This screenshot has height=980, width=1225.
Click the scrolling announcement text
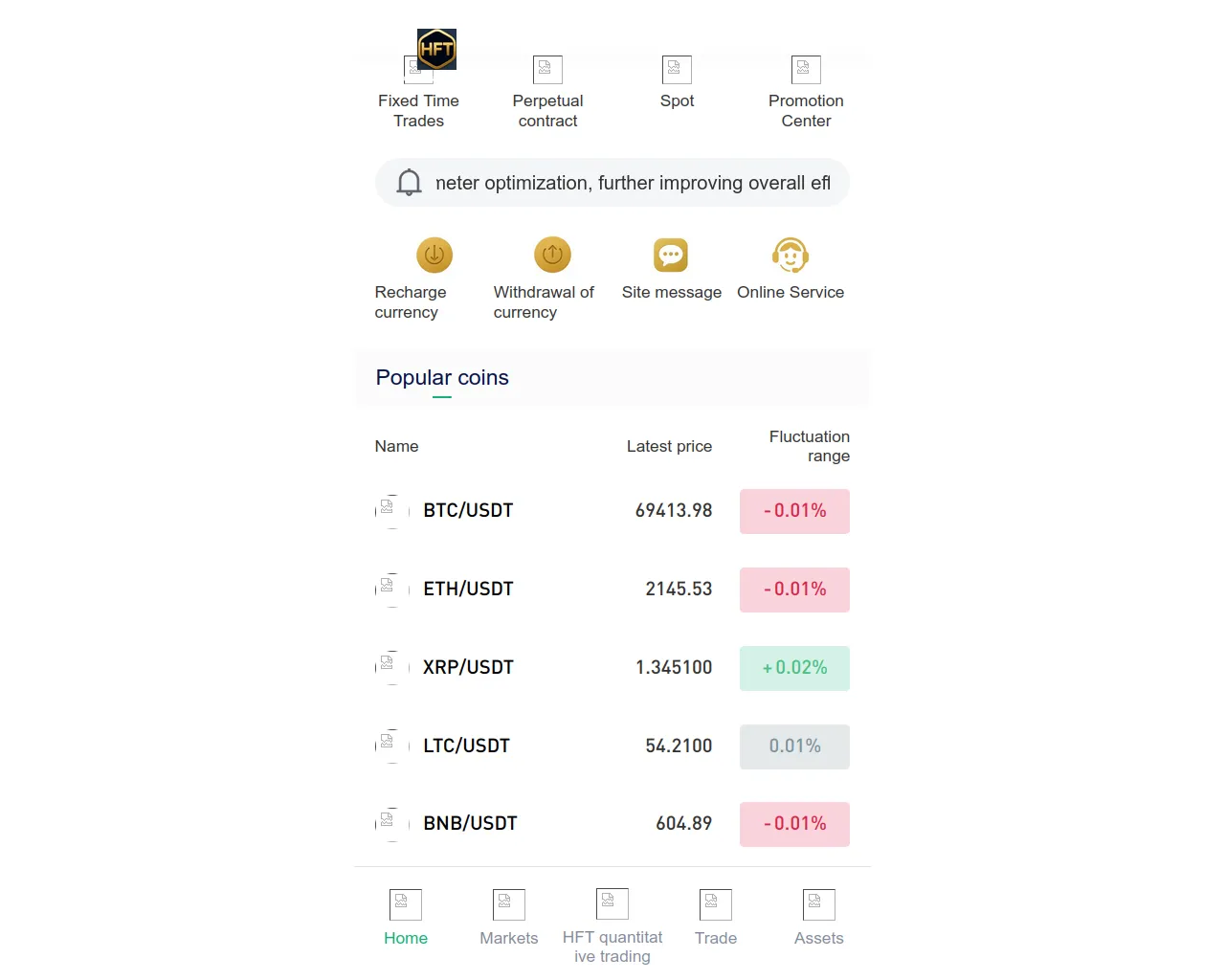(633, 183)
